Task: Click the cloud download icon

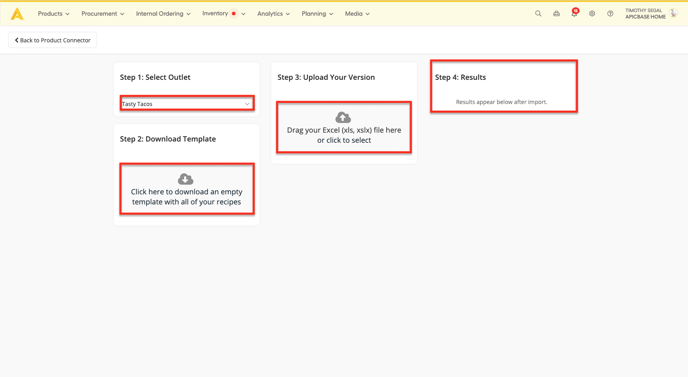Action: (185, 179)
